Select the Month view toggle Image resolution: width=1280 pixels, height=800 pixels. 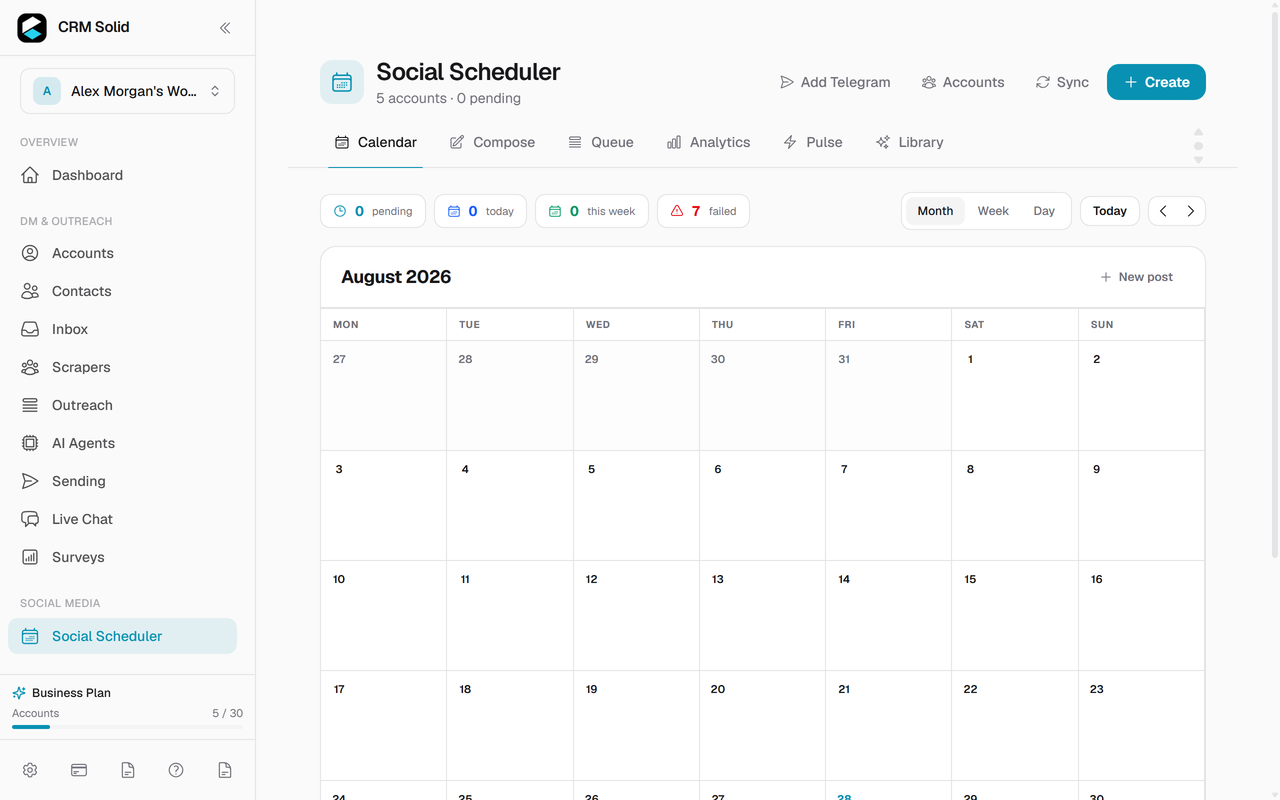(x=935, y=211)
